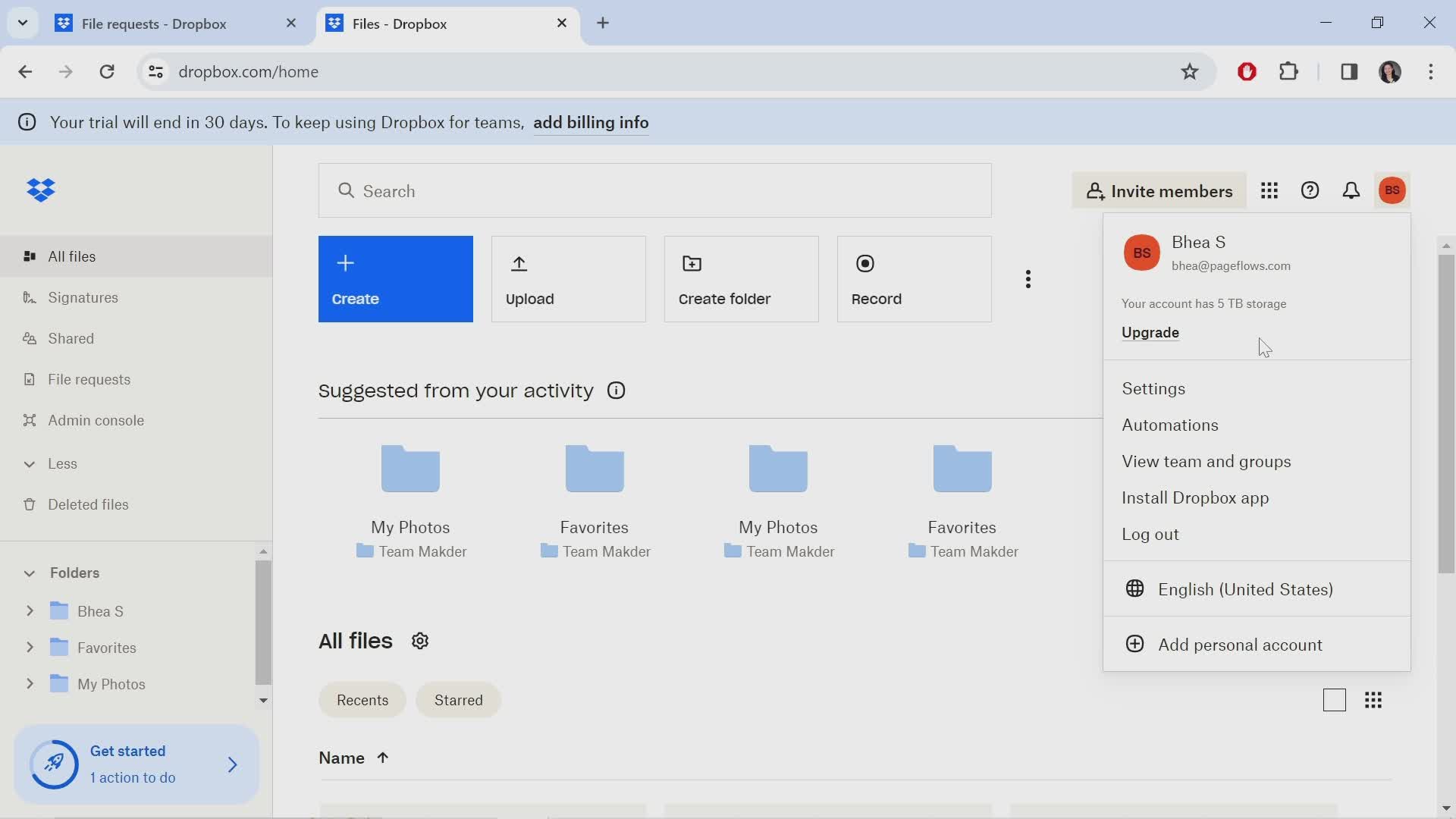
Task: Click the Dropbox logo icon
Action: (41, 189)
